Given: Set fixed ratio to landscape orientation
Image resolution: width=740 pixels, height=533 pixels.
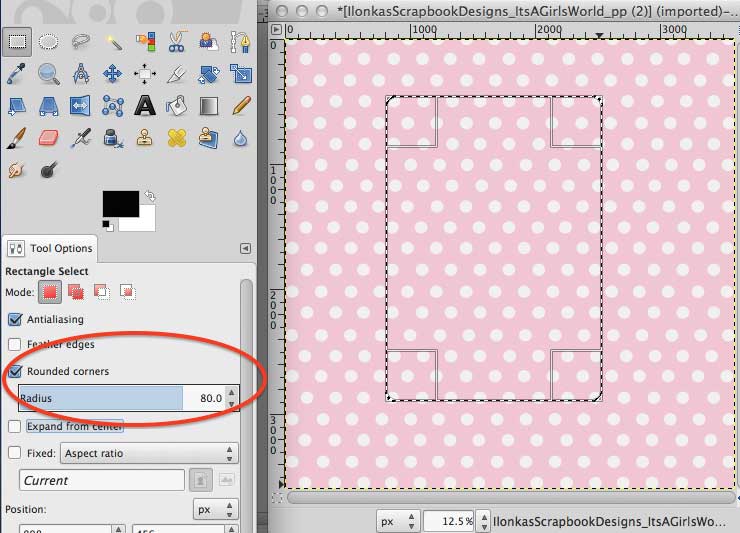Looking at the screenshot, I should 227,480.
